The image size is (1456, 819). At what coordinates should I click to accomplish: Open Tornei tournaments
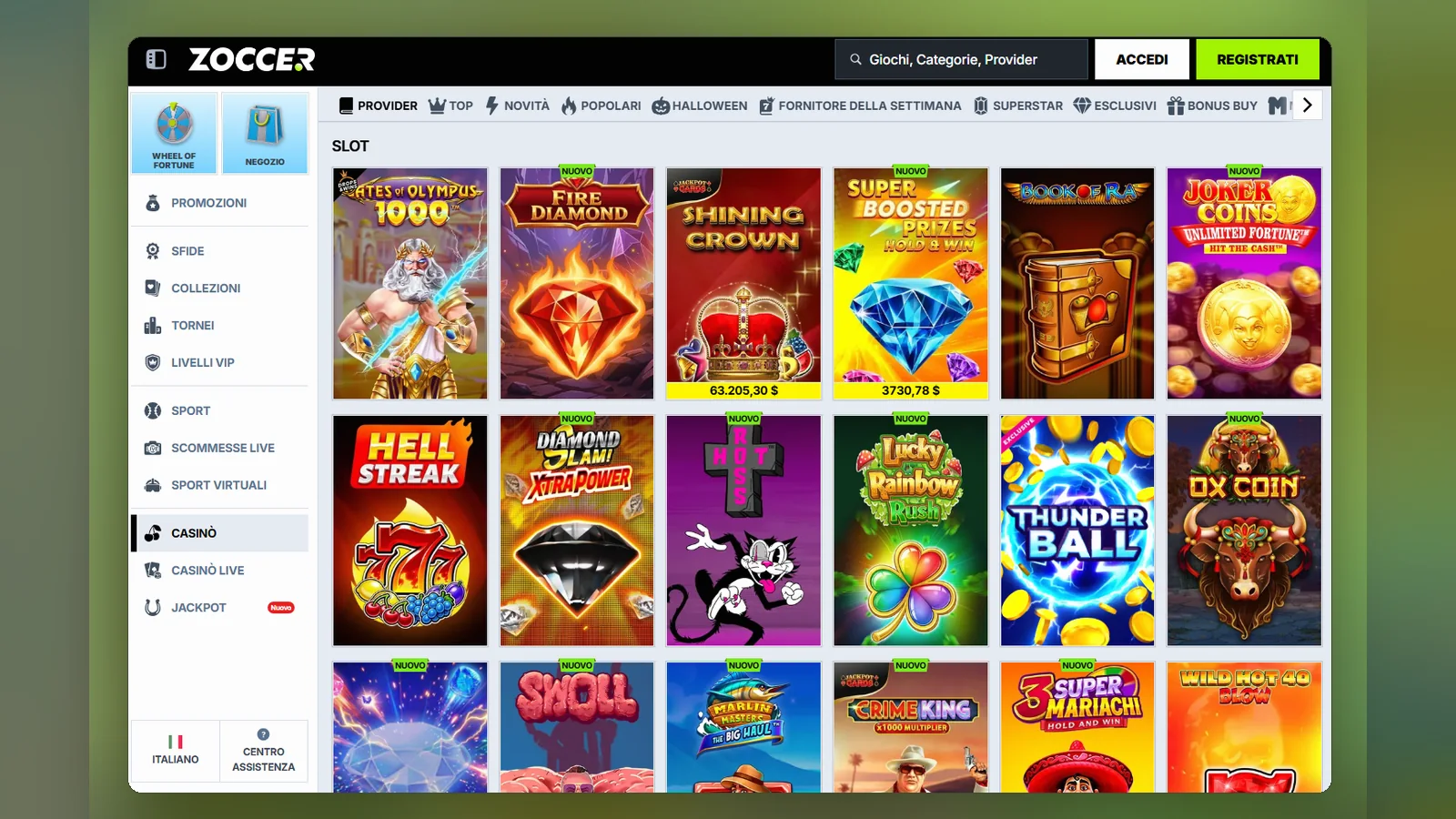tap(219, 326)
